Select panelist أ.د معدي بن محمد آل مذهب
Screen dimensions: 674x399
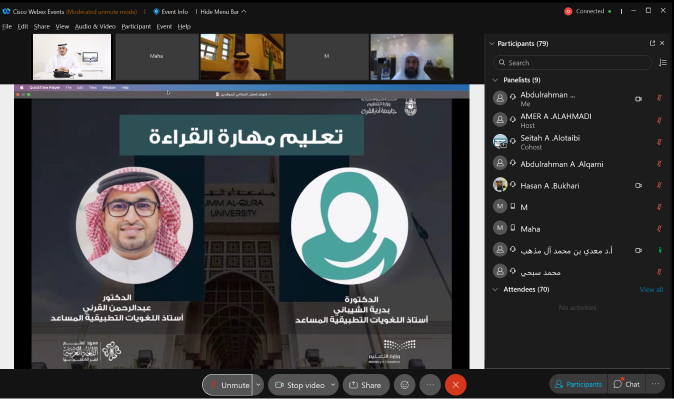[x=578, y=250]
